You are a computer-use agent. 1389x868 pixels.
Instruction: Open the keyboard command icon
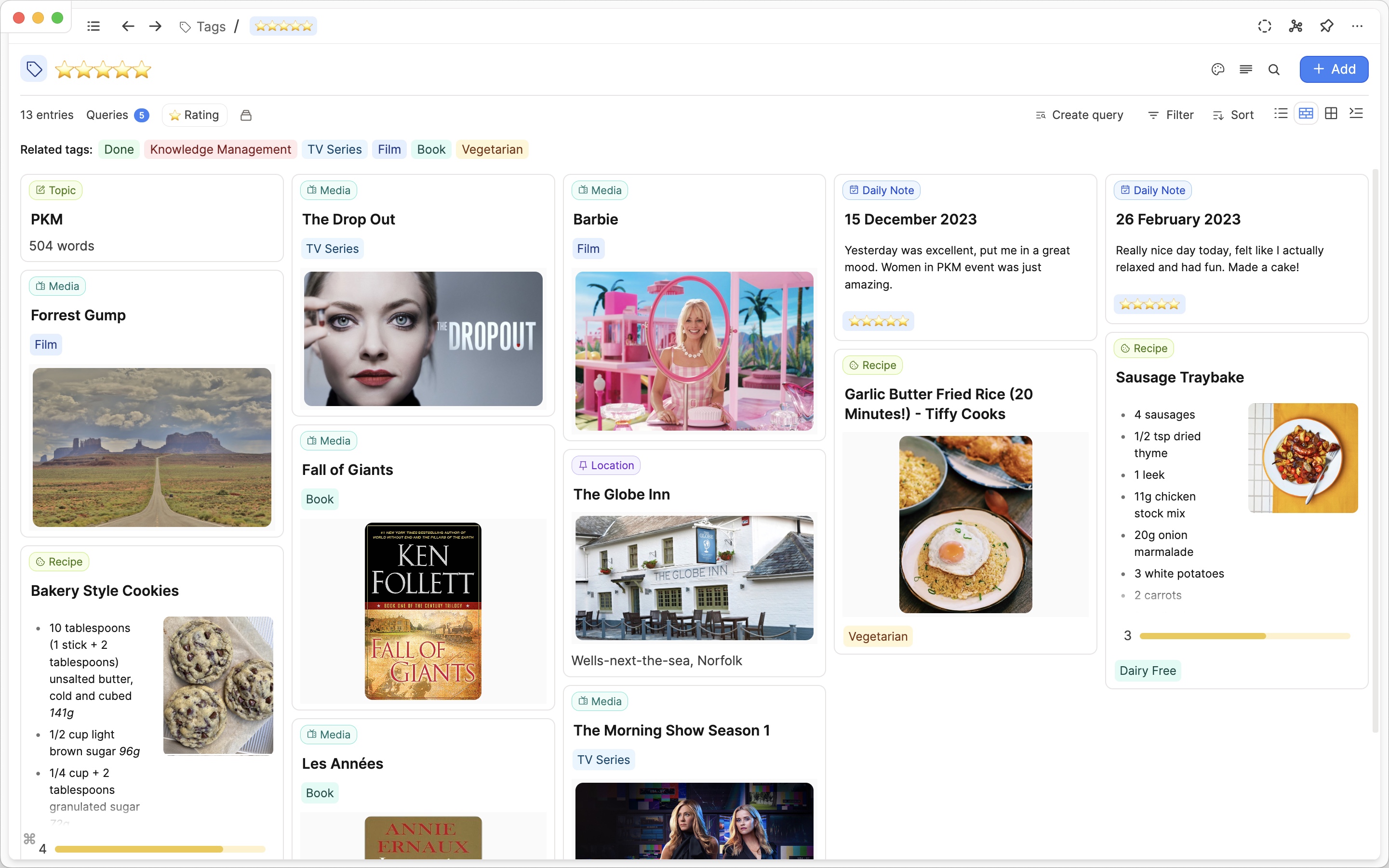(x=29, y=839)
